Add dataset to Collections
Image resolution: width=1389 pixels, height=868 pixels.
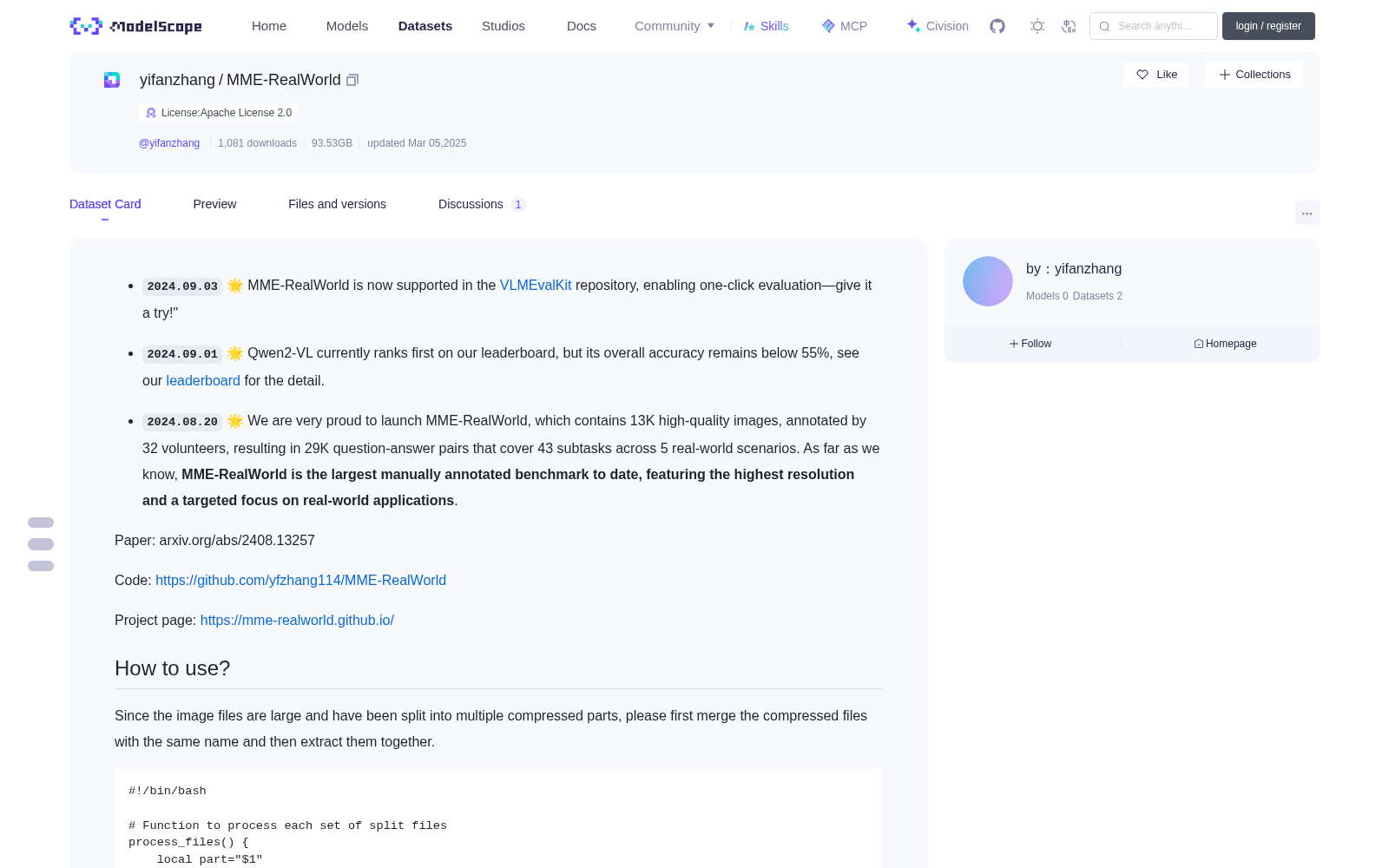[1254, 75]
